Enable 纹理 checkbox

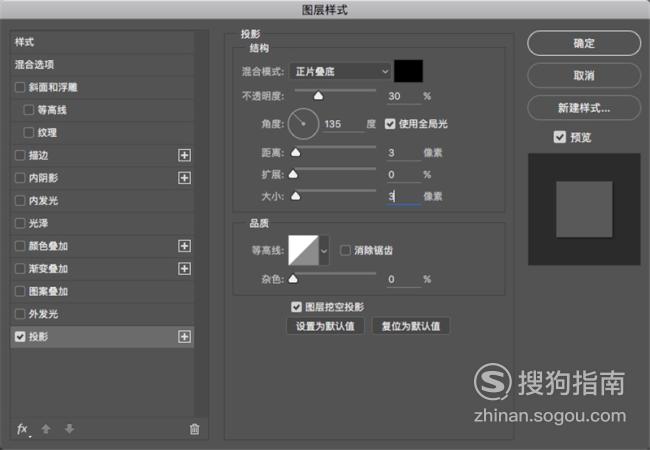[29, 133]
